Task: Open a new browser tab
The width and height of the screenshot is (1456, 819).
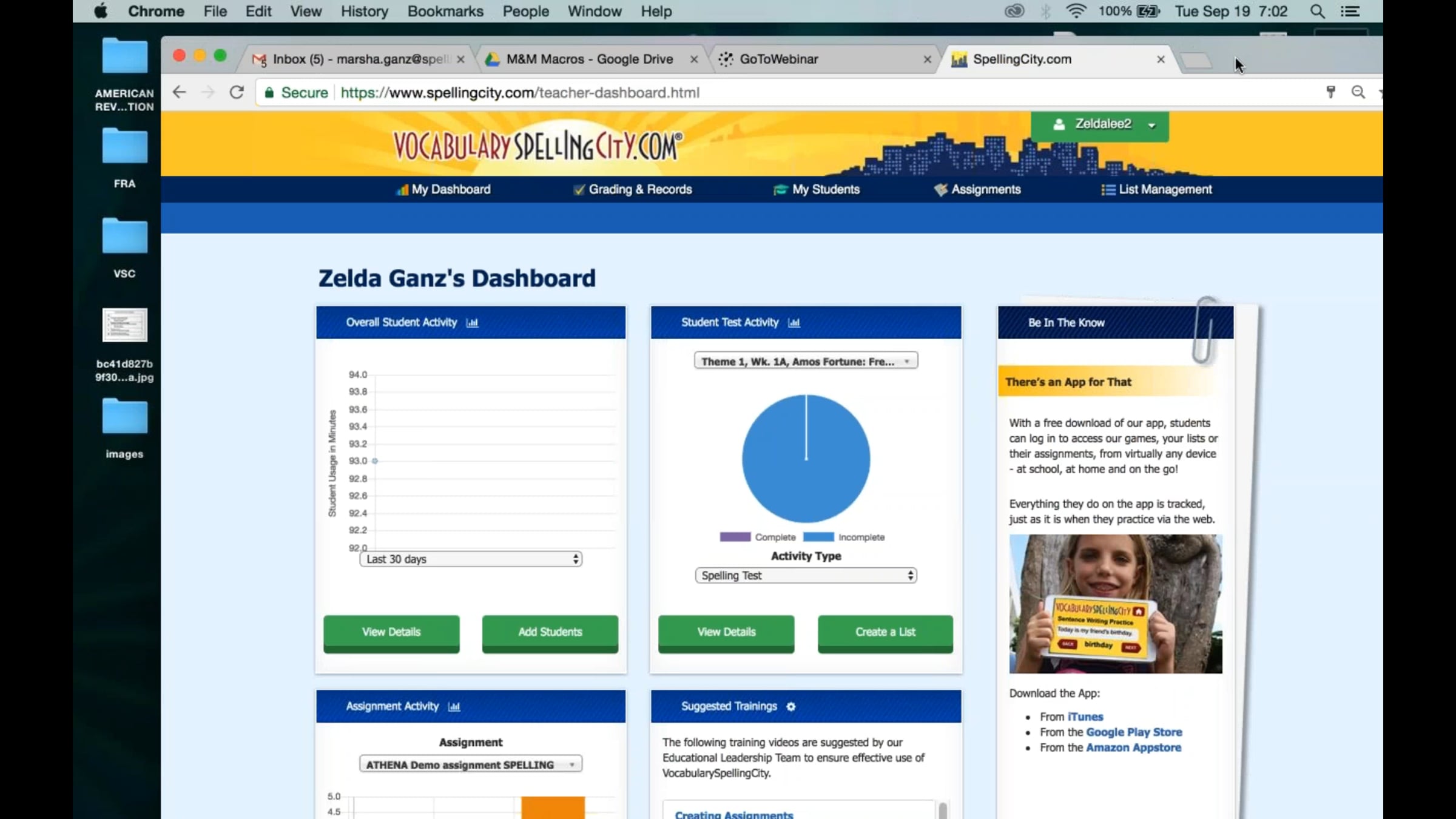Action: click(1196, 60)
